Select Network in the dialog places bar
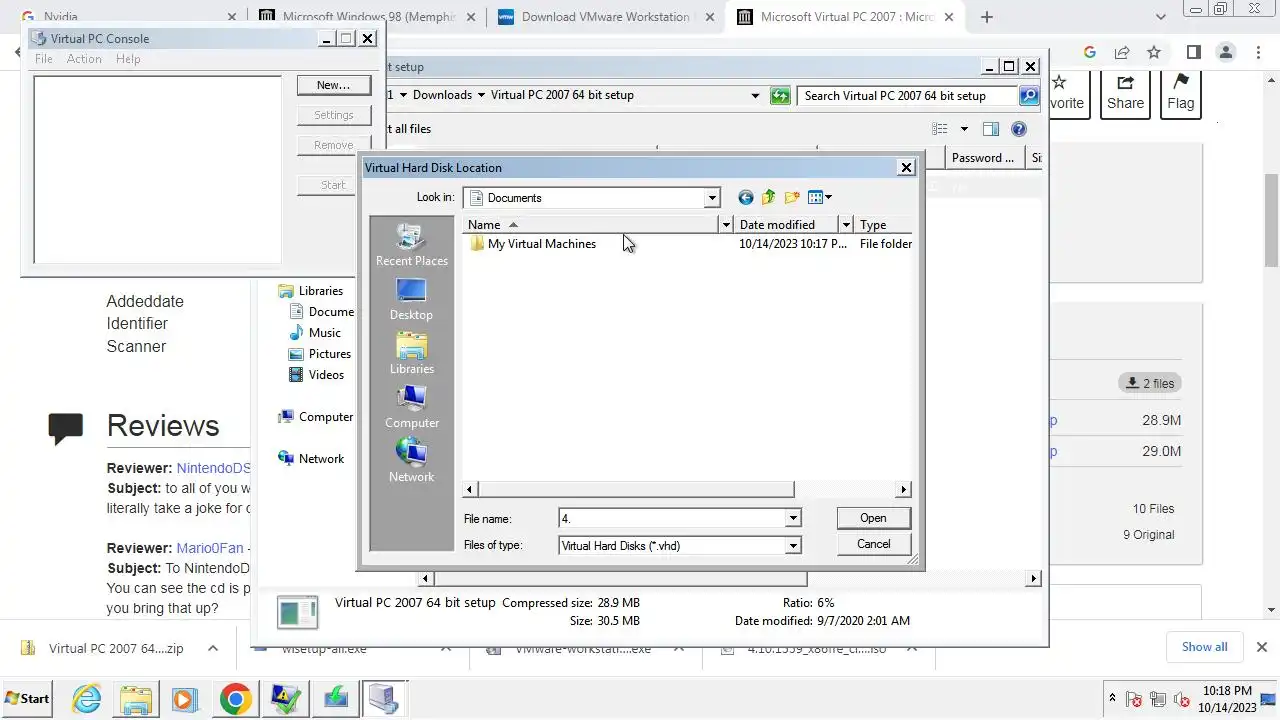 pos(411,461)
